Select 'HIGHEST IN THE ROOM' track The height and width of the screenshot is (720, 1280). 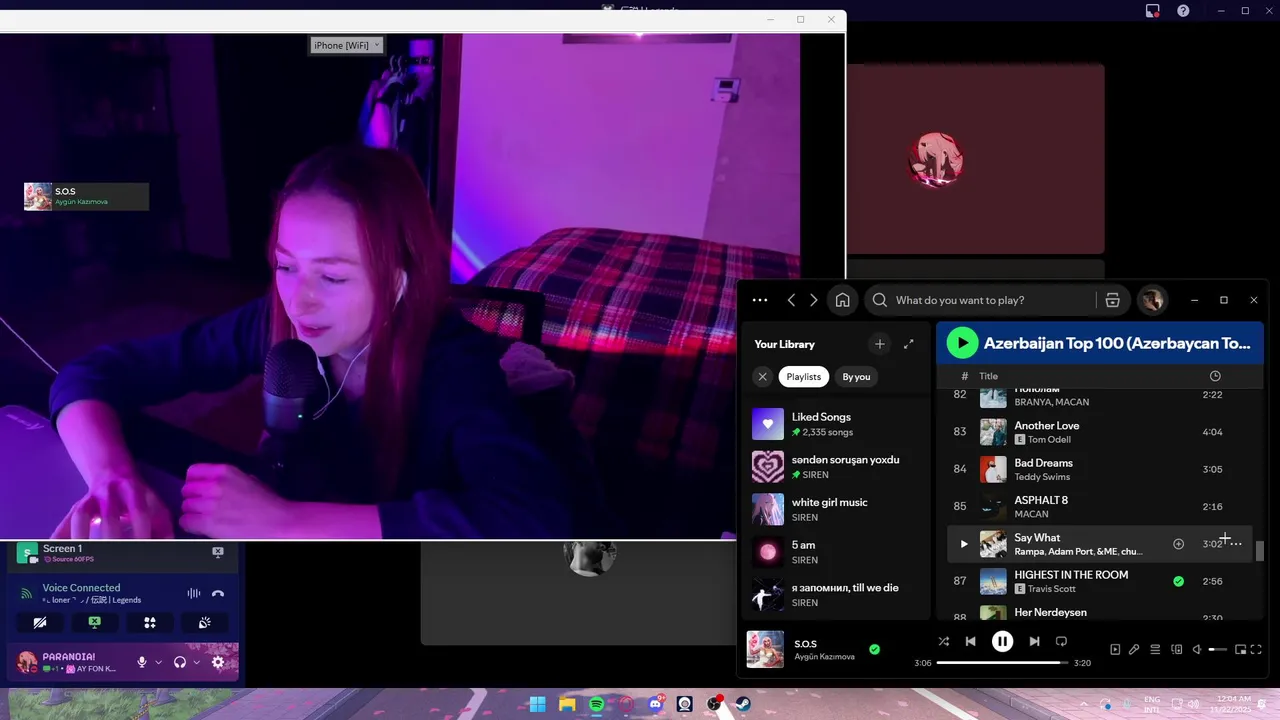(x=1100, y=581)
